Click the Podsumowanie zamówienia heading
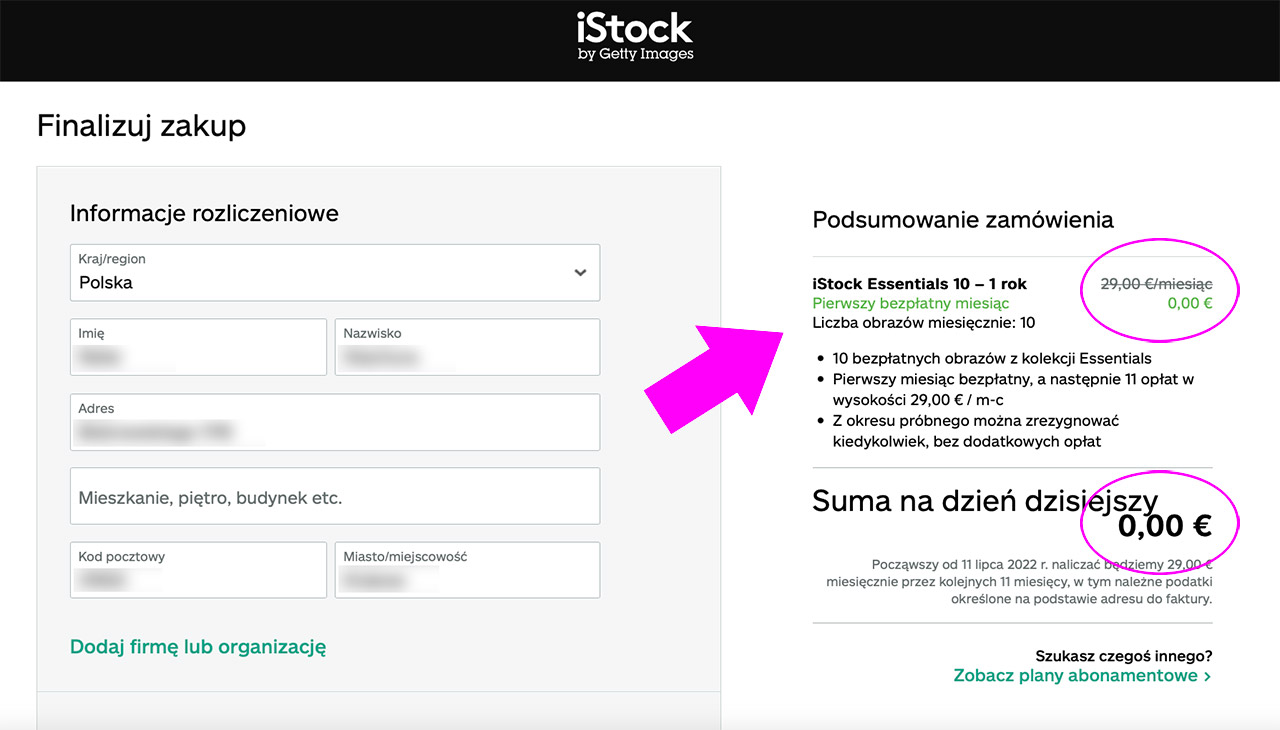The image size is (1280, 730). pos(963,220)
